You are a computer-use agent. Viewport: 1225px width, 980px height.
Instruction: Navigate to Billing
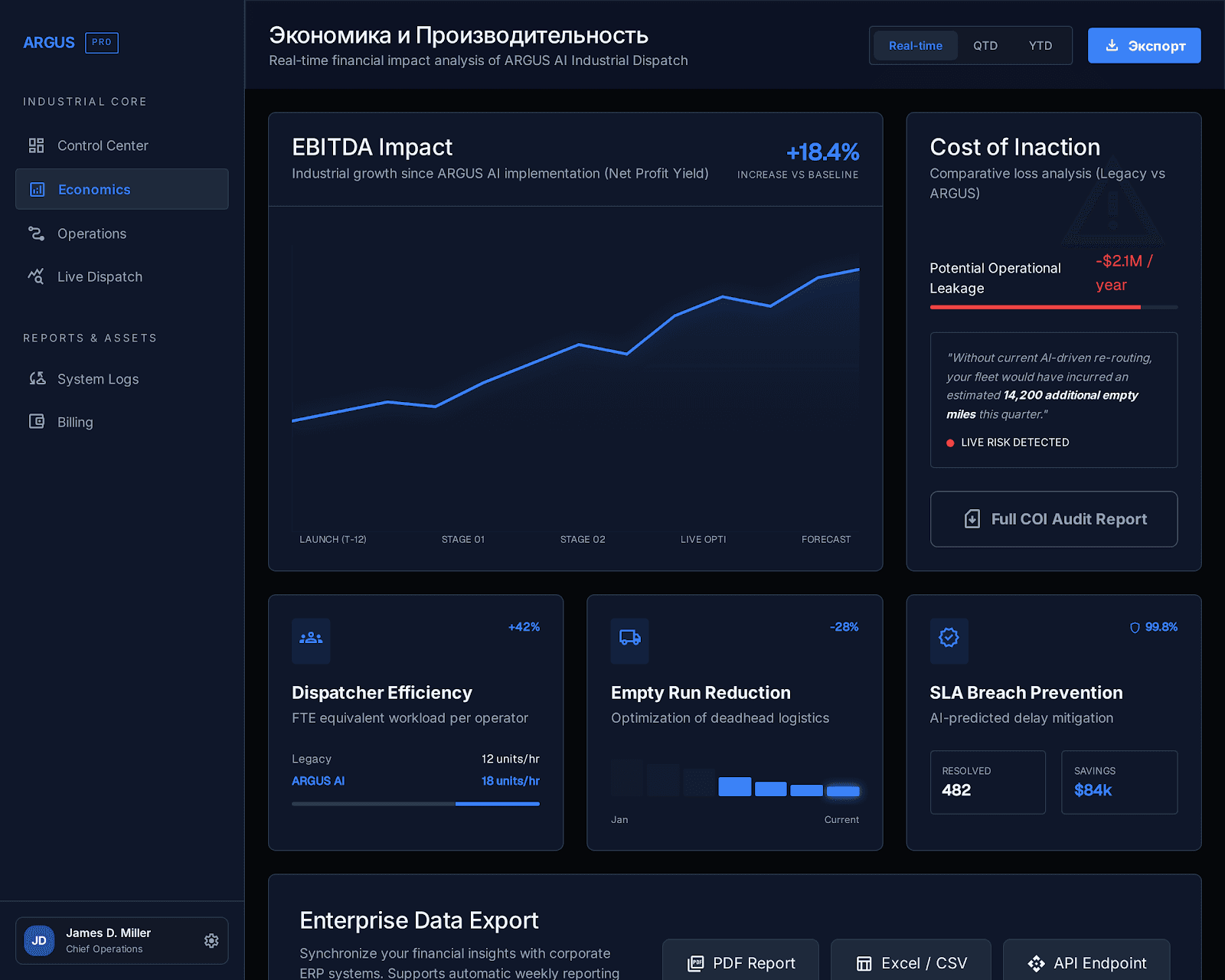click(122, 421)
